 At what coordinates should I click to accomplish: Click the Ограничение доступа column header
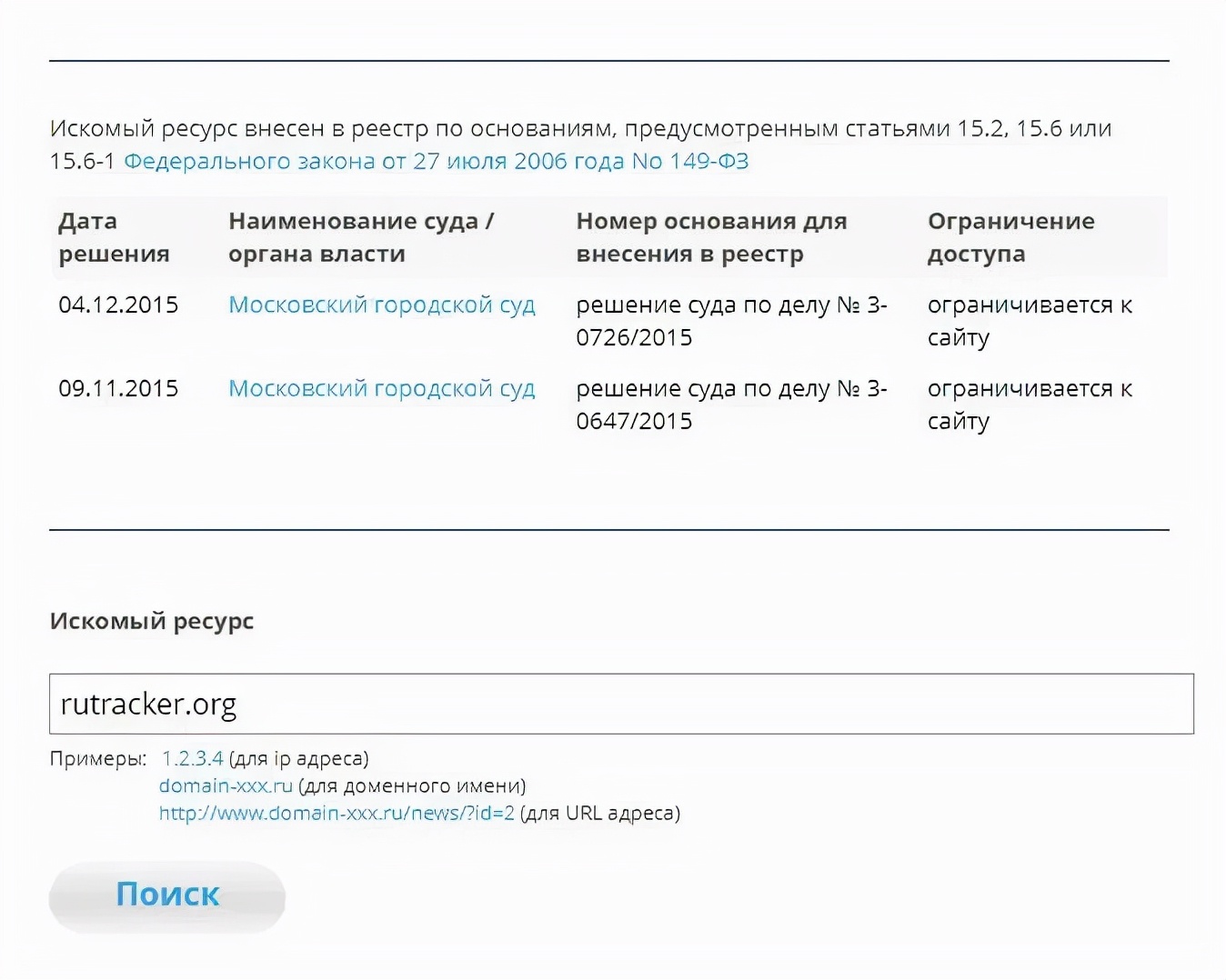1010,237
